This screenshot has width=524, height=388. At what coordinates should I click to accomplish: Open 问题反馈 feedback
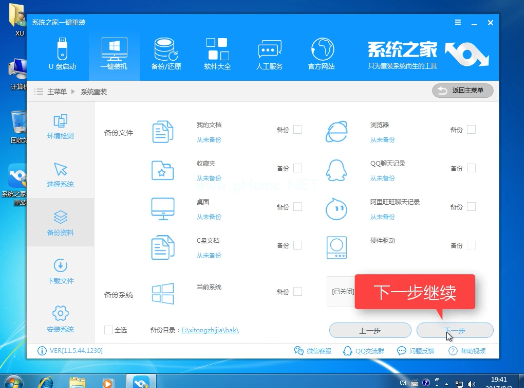[x=415, y=351]
